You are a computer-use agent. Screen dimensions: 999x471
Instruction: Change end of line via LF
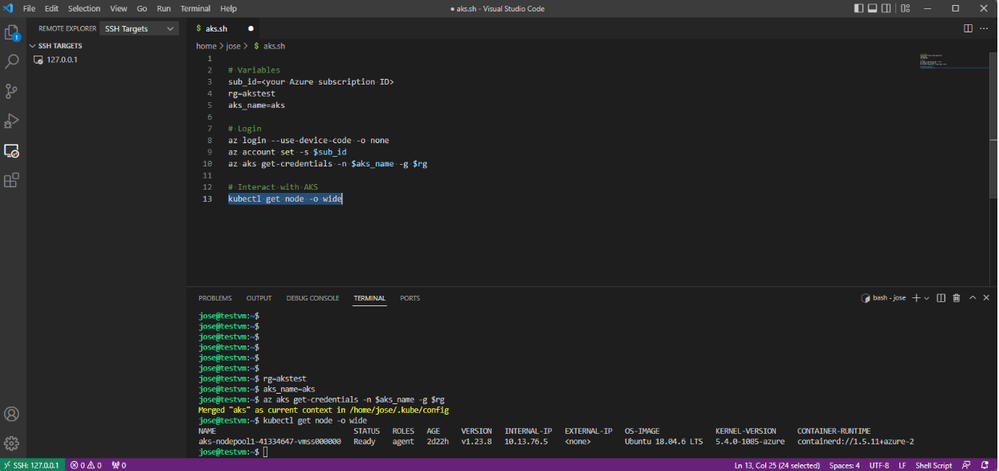(x=902, y=465)
